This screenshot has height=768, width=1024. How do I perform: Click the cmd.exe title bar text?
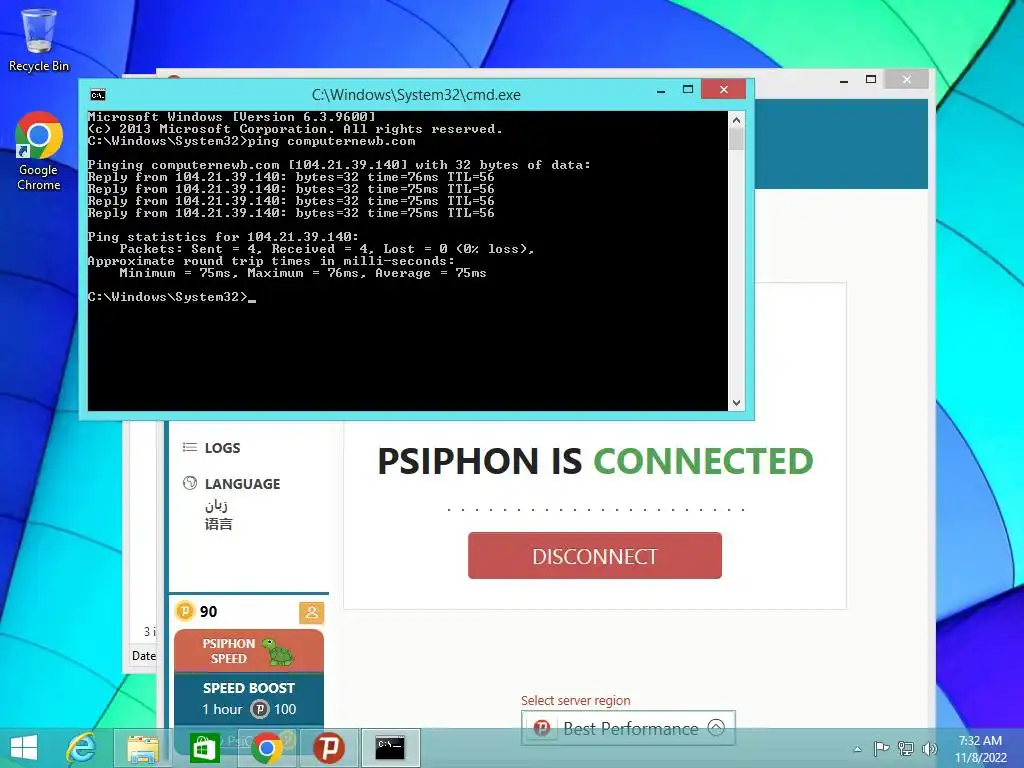point(416,95)
